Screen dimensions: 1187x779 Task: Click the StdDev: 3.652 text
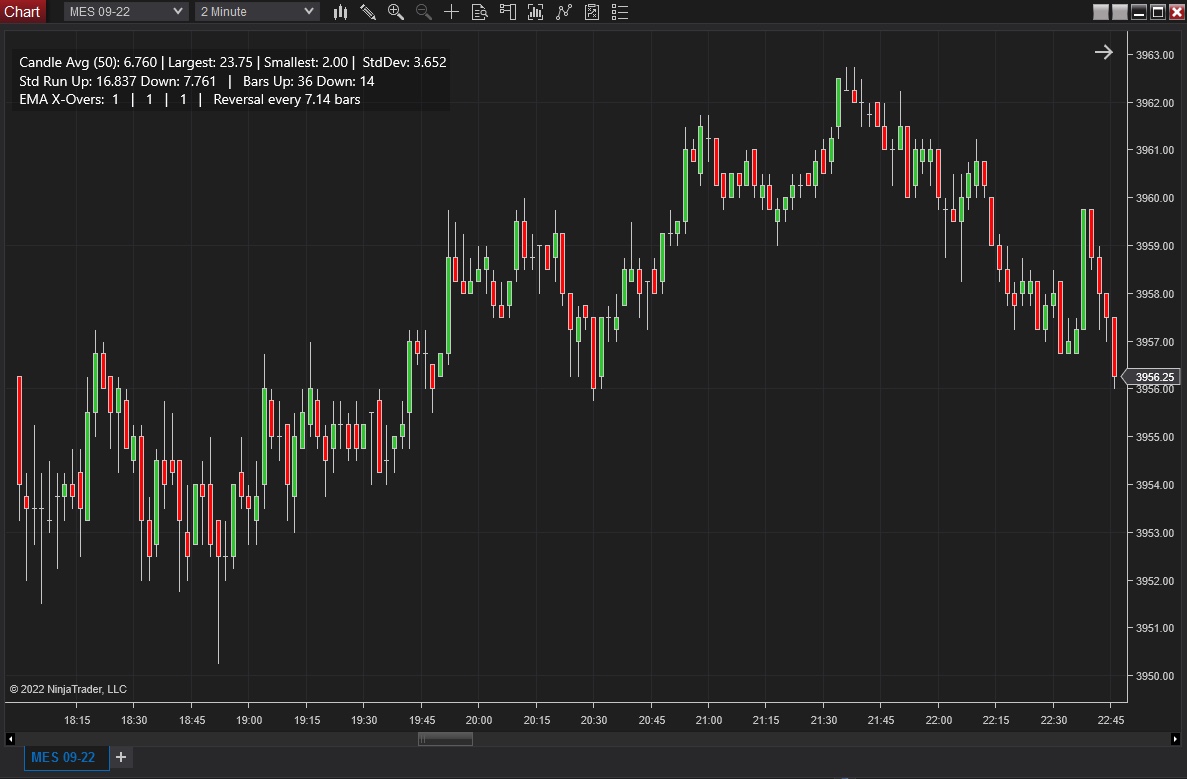(x=404, y=62)
